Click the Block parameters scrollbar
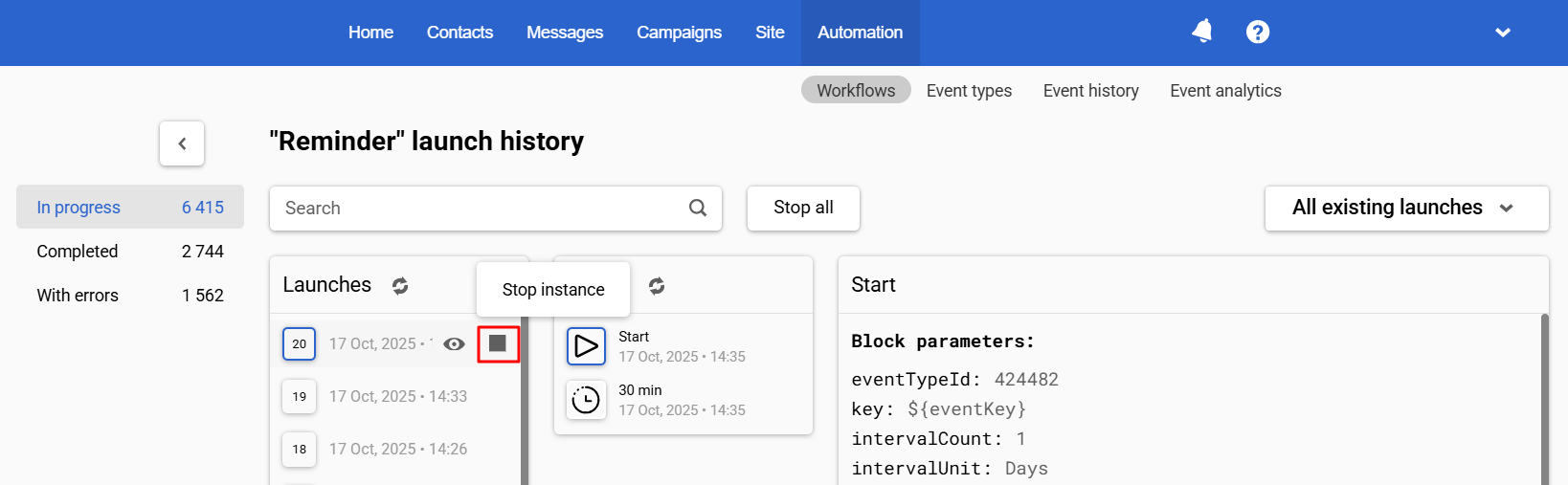The height and width of the screenshot is (485, 1568). coord(1544,399)
